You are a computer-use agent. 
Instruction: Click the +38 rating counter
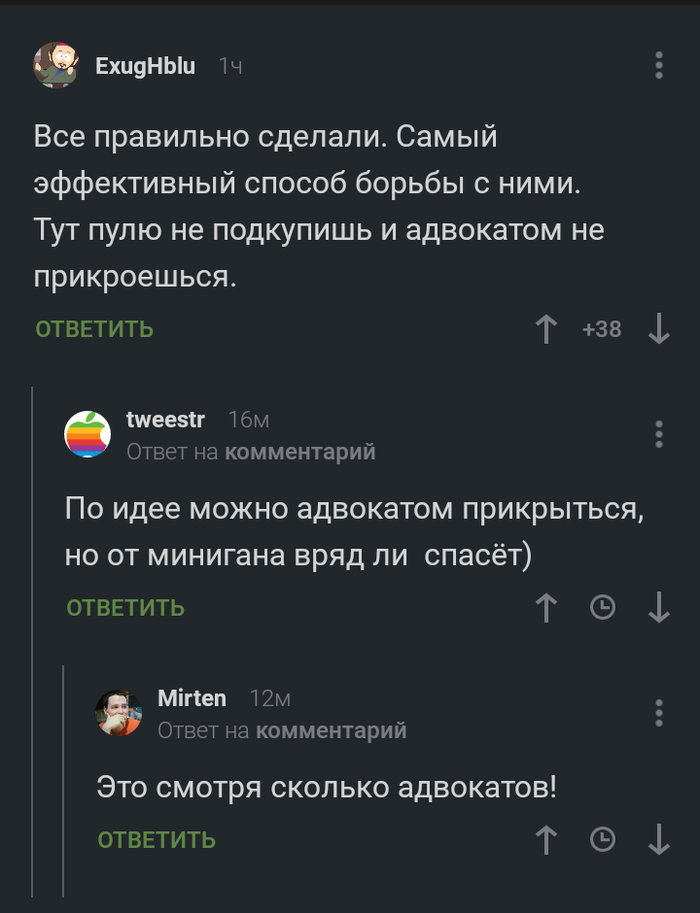coord(602,329)
